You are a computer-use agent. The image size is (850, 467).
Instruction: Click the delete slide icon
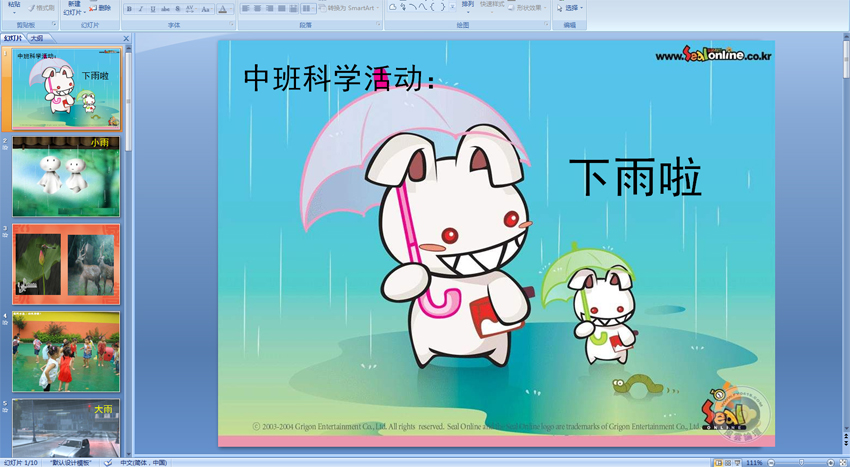93,8
